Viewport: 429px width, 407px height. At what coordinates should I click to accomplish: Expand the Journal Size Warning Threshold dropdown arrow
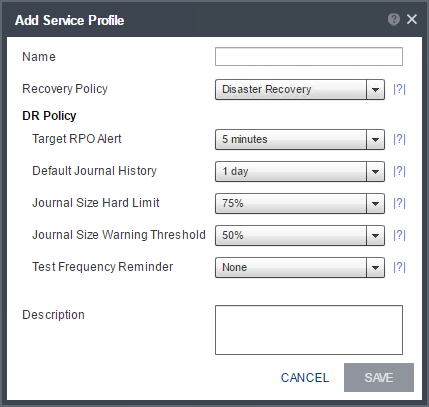tap(375, 235)
